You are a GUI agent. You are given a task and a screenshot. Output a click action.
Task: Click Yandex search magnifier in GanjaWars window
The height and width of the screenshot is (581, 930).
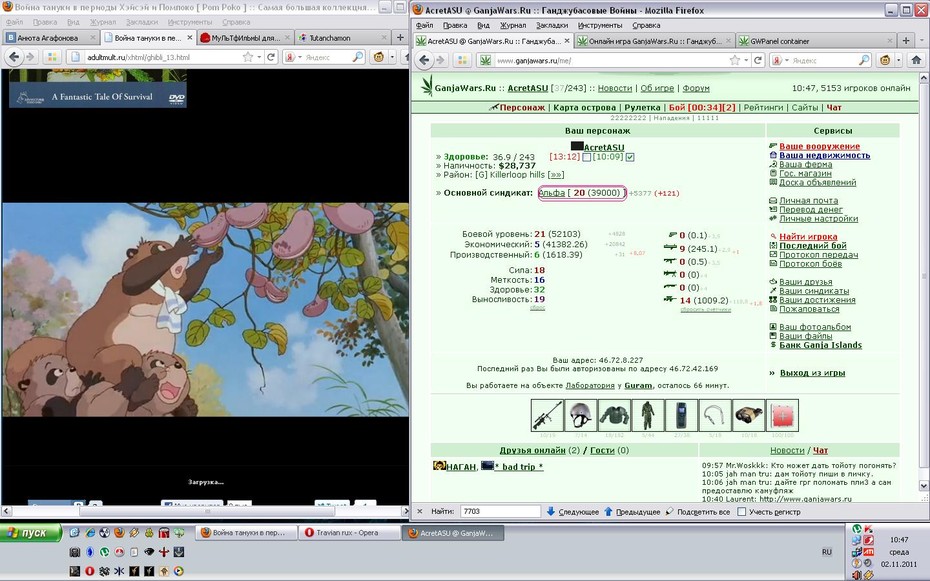coord(864,60)
